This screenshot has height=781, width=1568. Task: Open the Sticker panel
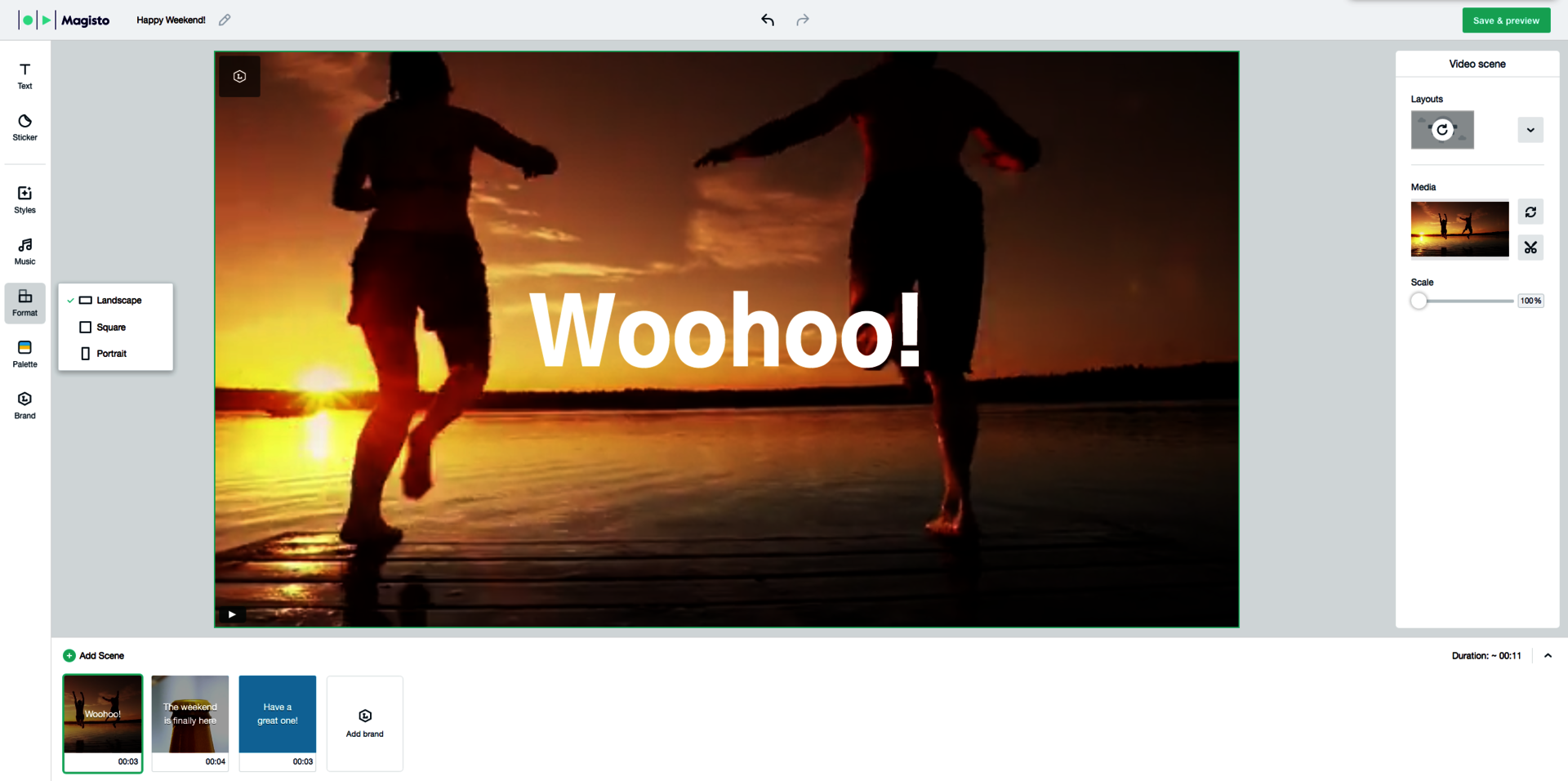(x=24, y=127)
